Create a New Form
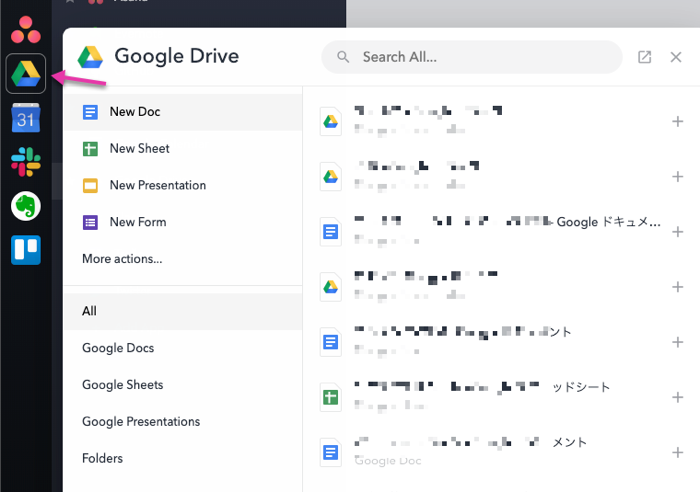 (x=183, y=222)
